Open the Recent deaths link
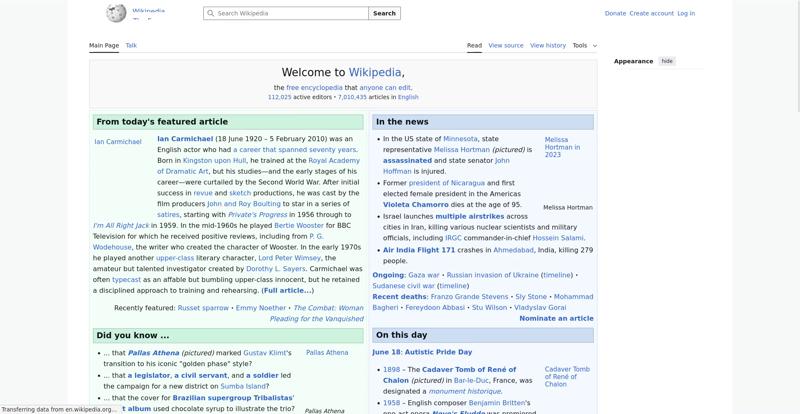The height and width of the screenshot is (414, 800). [399, 297]
